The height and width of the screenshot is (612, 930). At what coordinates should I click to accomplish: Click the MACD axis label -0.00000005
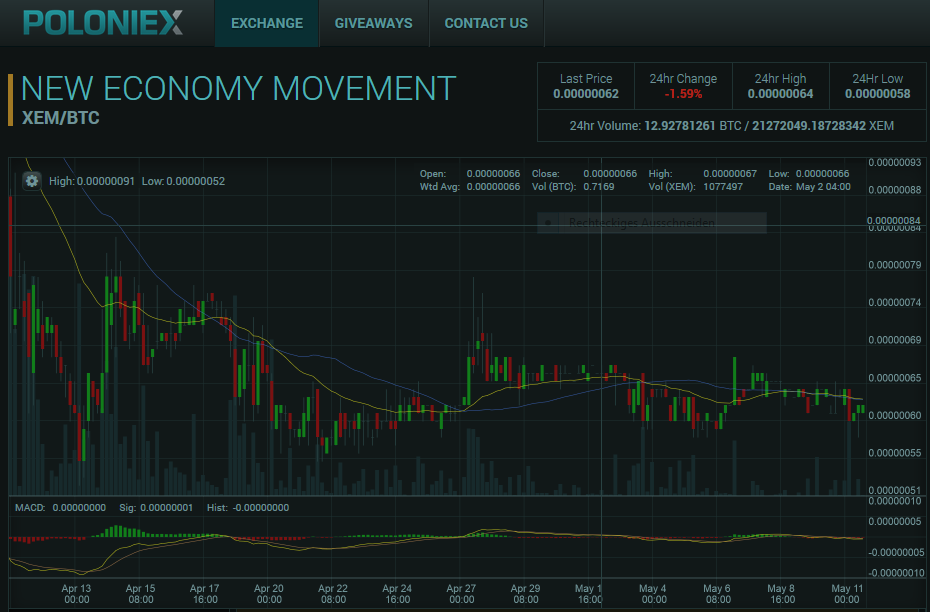click(x=896, y=553)
